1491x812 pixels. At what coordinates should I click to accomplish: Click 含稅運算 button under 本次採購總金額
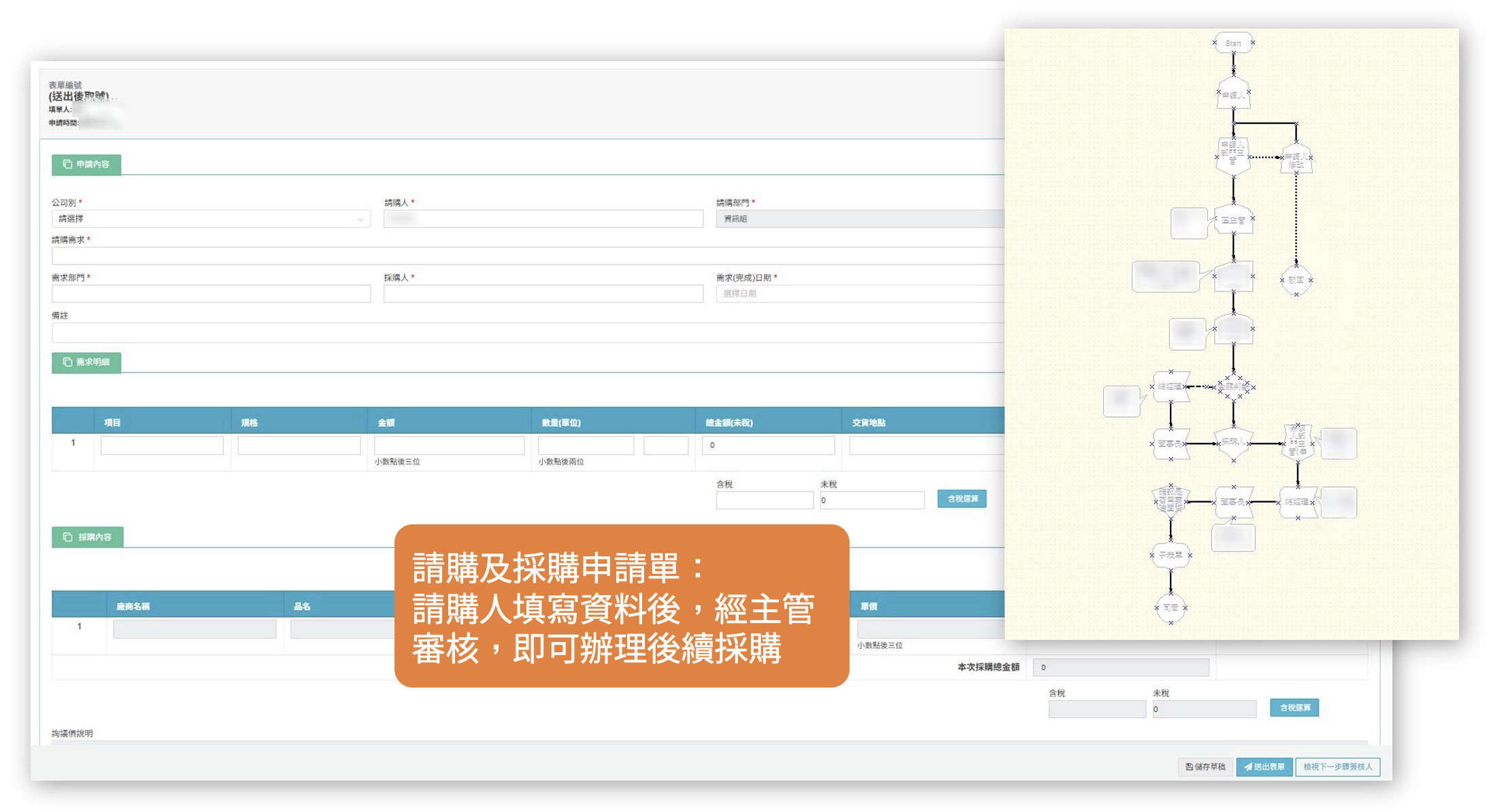click(1294, 708)
